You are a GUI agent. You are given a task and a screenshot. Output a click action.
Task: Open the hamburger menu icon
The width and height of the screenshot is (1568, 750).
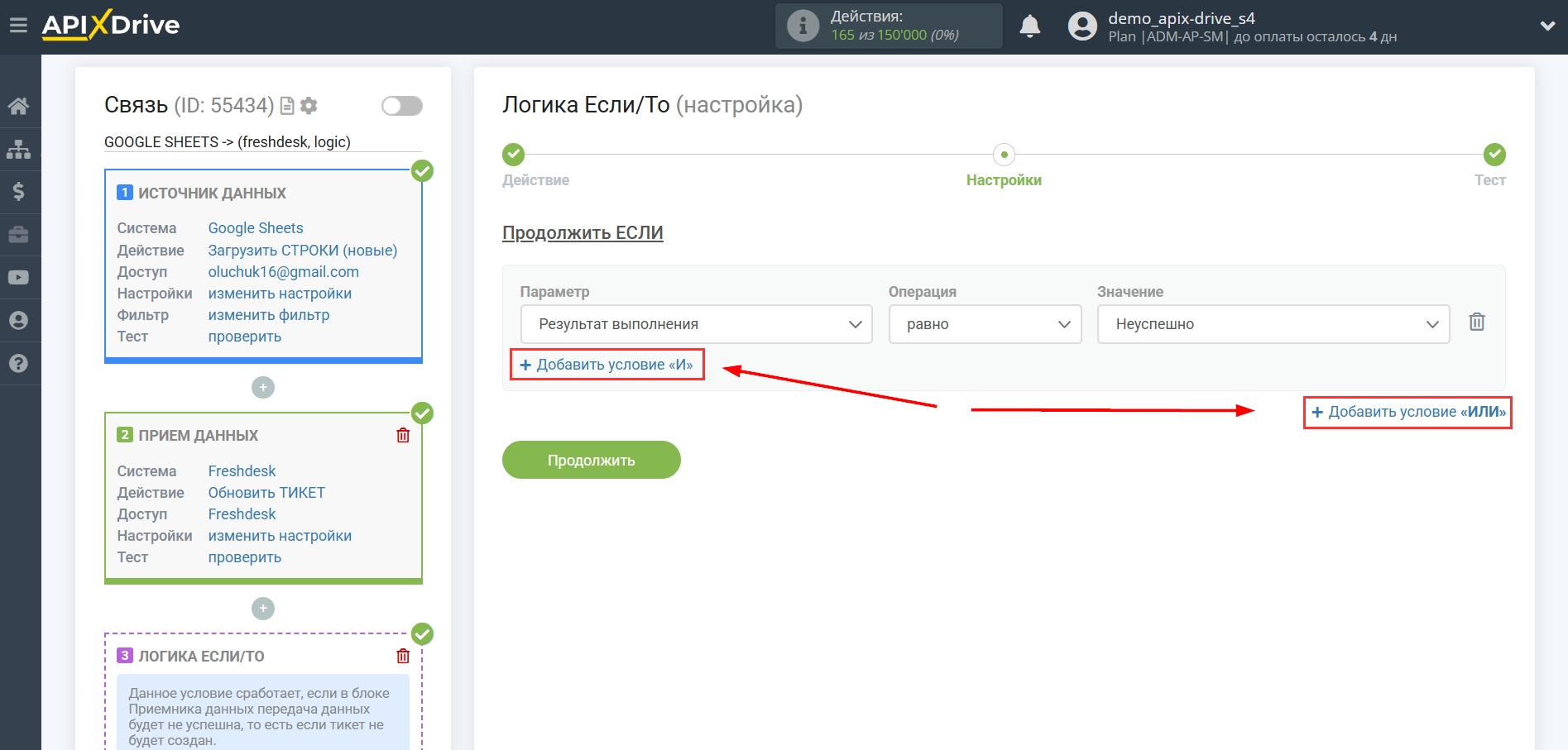[18, 26]
